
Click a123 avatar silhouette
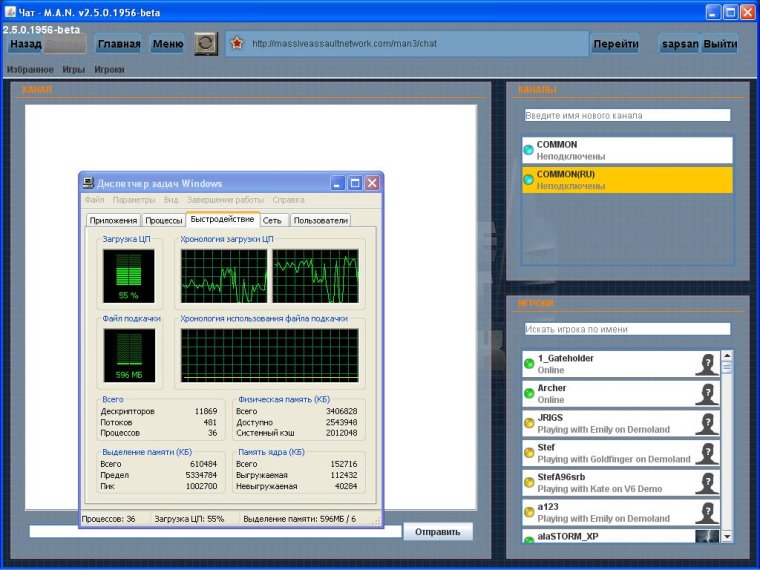[x=707, y=513]
